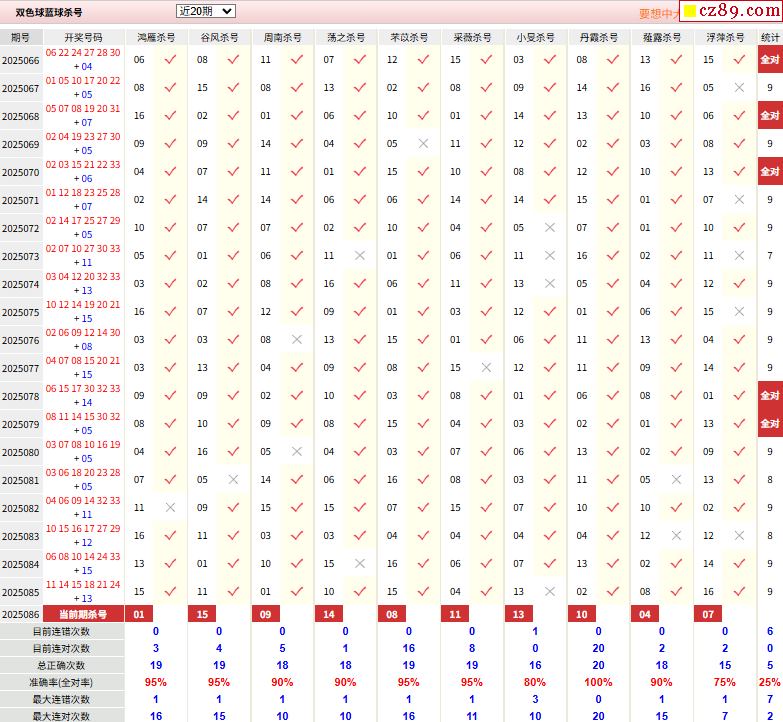Screen dimensions: 783x722
Task: Click the gray X in row 2025085 小旻 column
Action: coord(550,591)
